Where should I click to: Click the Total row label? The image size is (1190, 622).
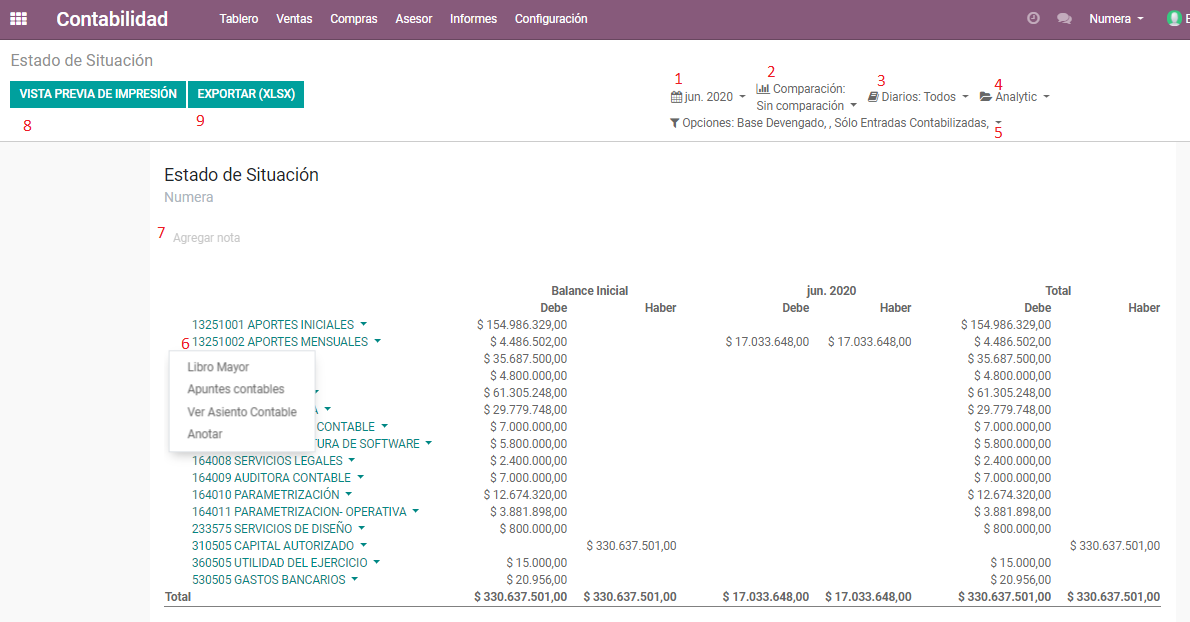click(x=178, y=597)
